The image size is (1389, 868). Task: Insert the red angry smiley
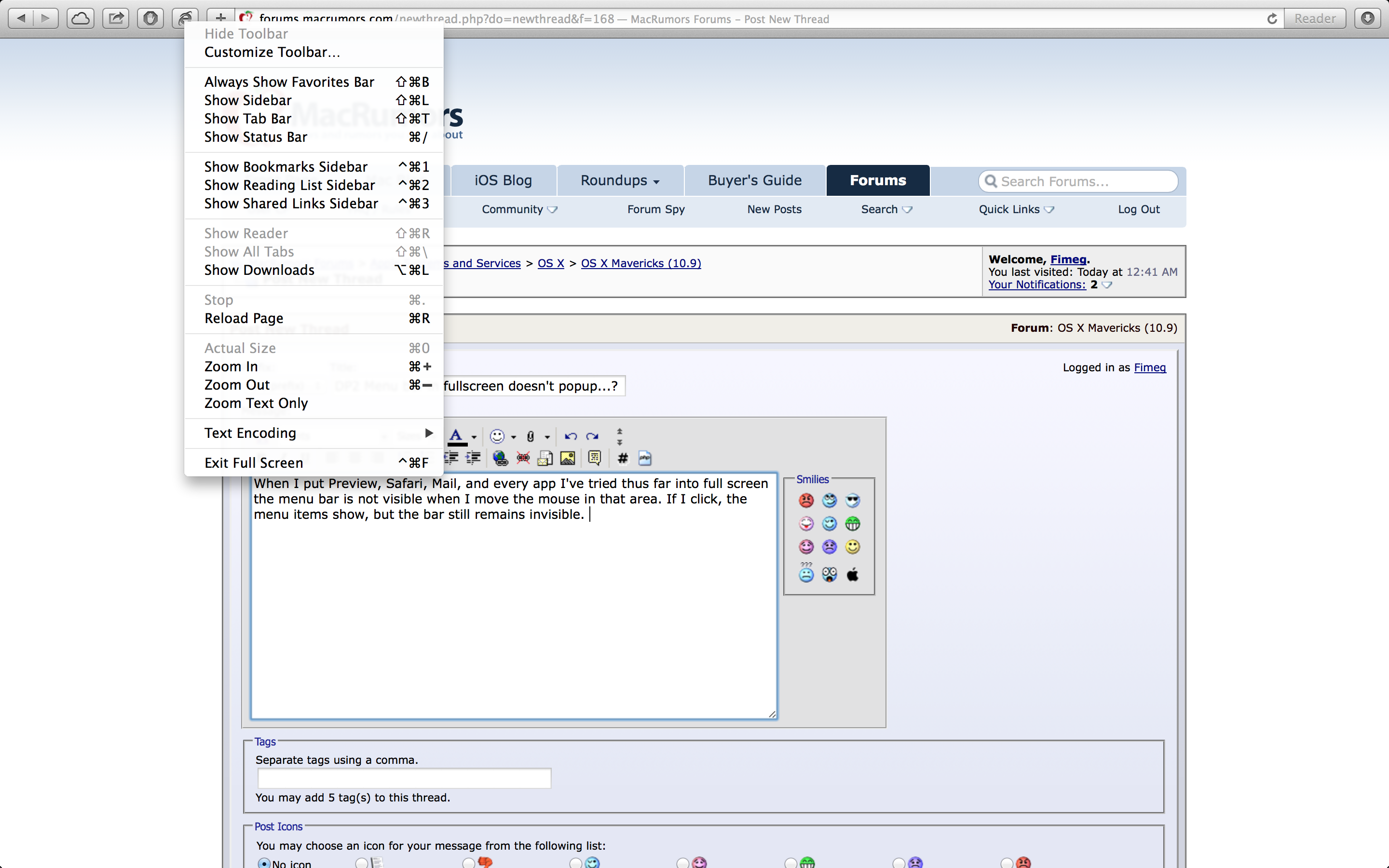click(806, 500)
